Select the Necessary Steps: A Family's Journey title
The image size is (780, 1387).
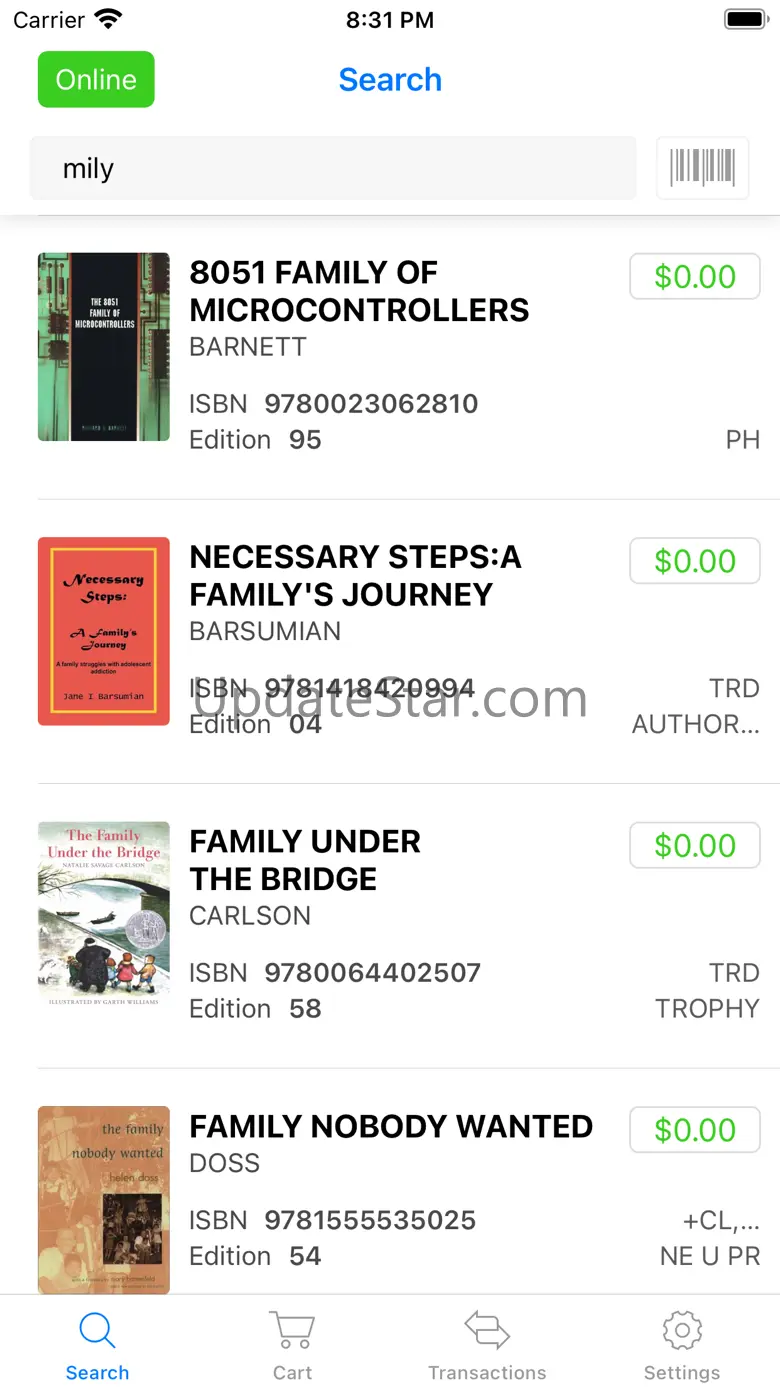point(355,575)
